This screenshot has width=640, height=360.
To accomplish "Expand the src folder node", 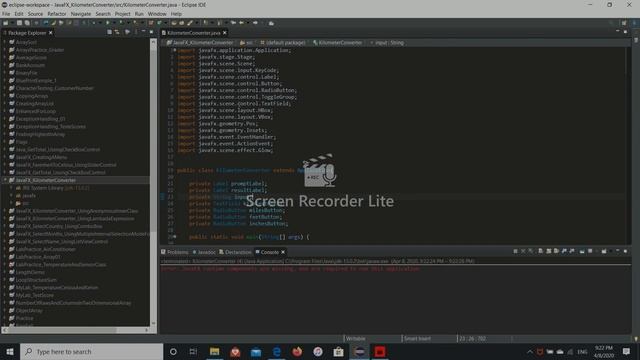I will click(11, 203).
